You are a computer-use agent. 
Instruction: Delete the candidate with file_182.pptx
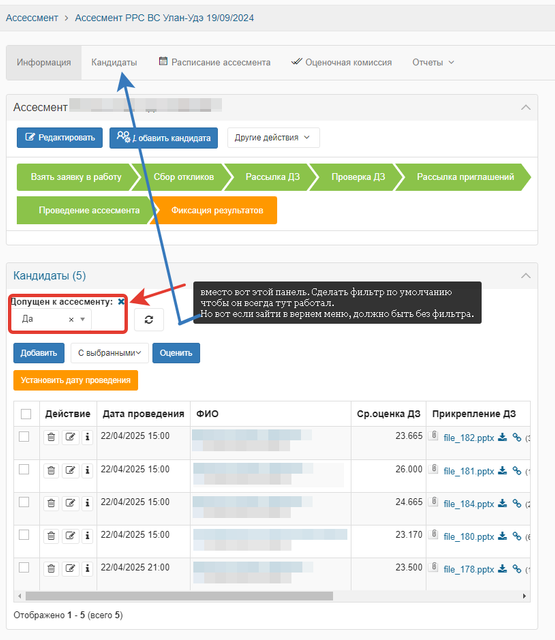[x=51, y=437]
